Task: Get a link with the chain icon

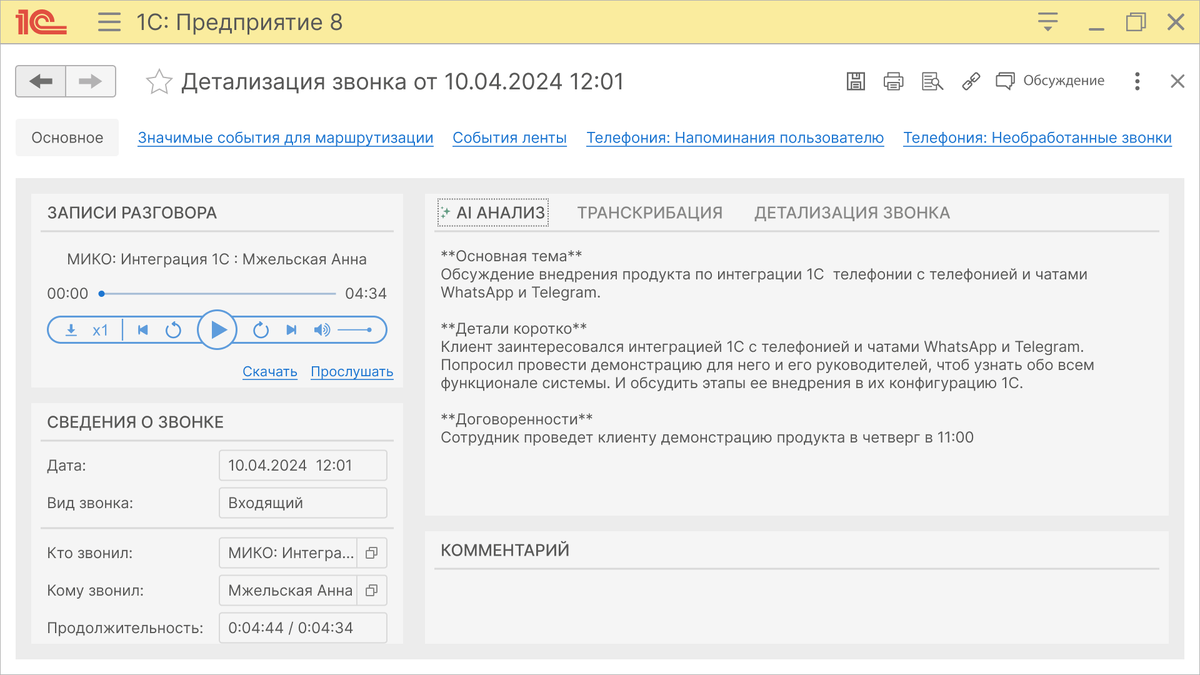Action: [x=970, y=82]
